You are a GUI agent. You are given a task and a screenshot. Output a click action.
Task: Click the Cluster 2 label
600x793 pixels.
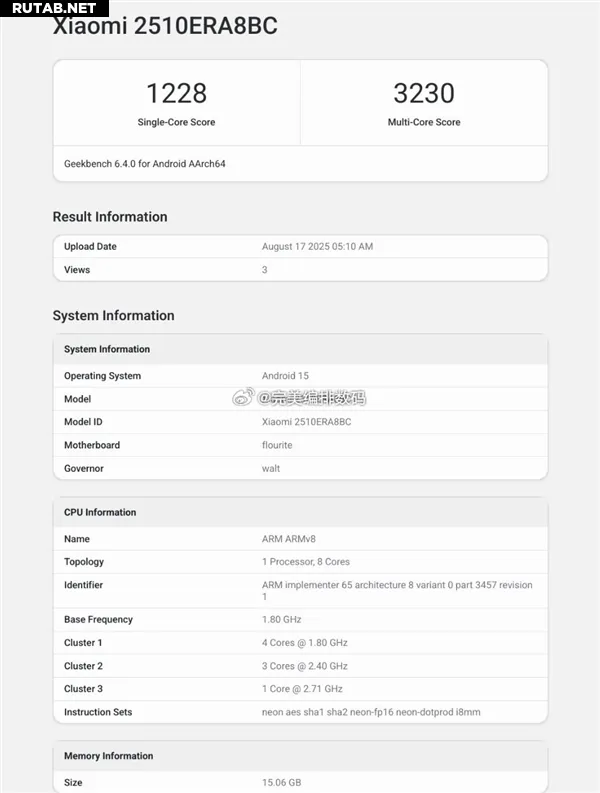click(x=83, y=666)
